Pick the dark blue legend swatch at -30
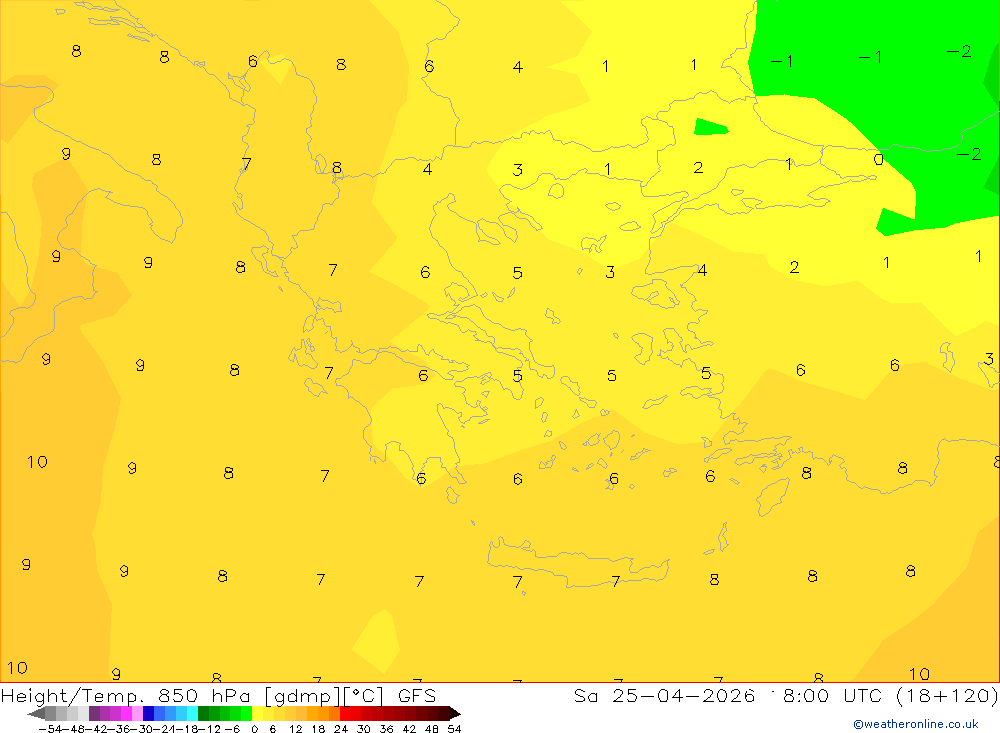Screen dimensions: 1000x733 [x=148, y=713]
